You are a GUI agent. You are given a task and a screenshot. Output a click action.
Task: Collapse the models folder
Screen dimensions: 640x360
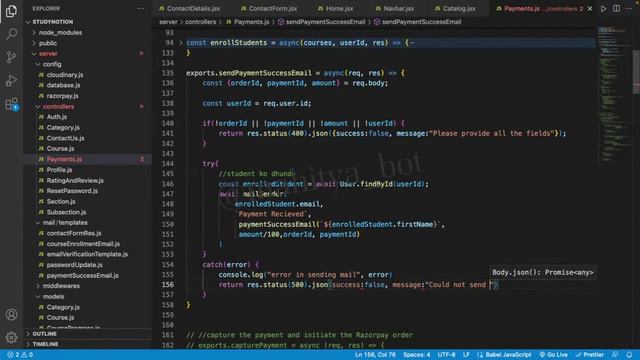[88, 296]
